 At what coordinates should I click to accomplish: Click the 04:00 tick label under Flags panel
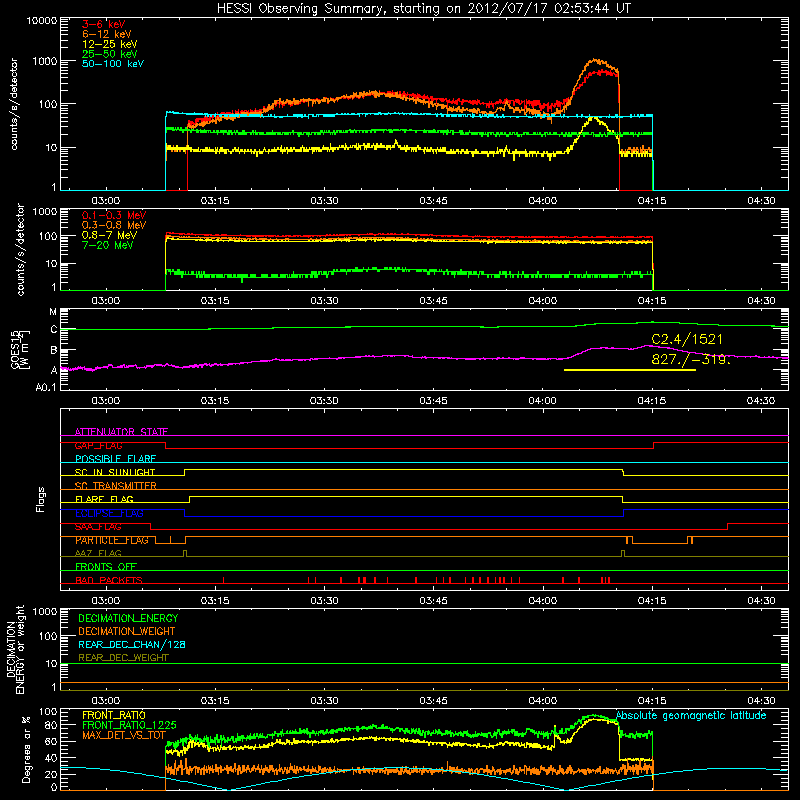click(543, 601)
